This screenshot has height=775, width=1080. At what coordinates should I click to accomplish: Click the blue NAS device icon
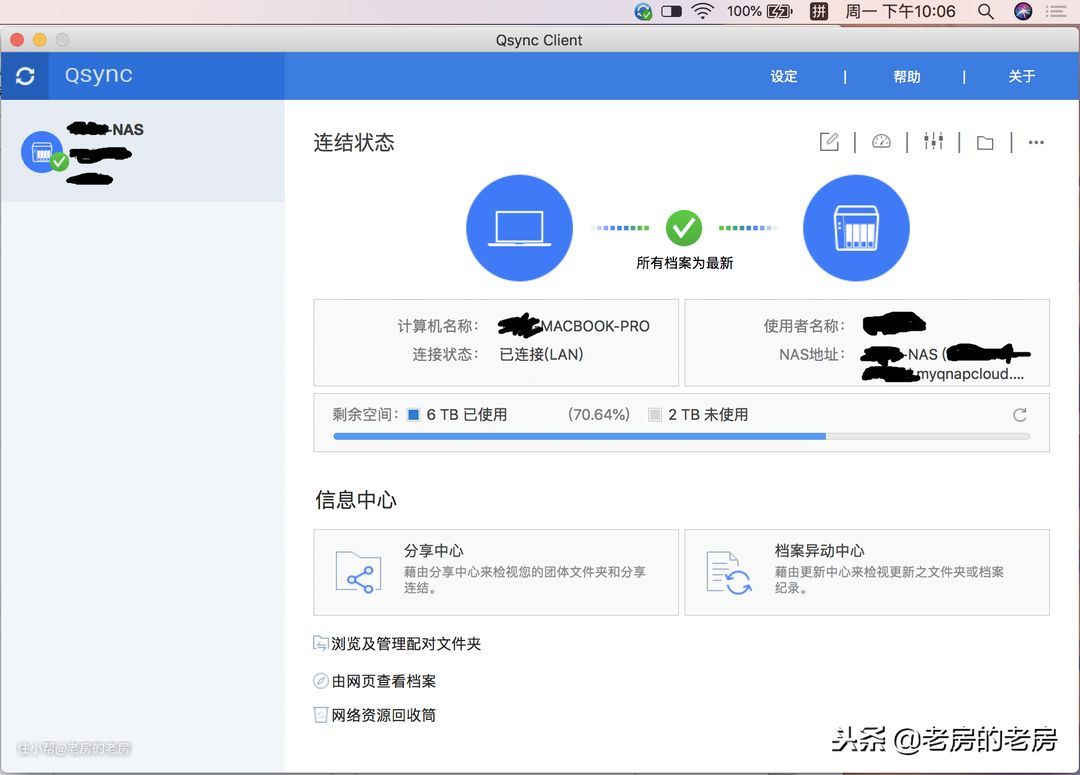pos(856,228)
